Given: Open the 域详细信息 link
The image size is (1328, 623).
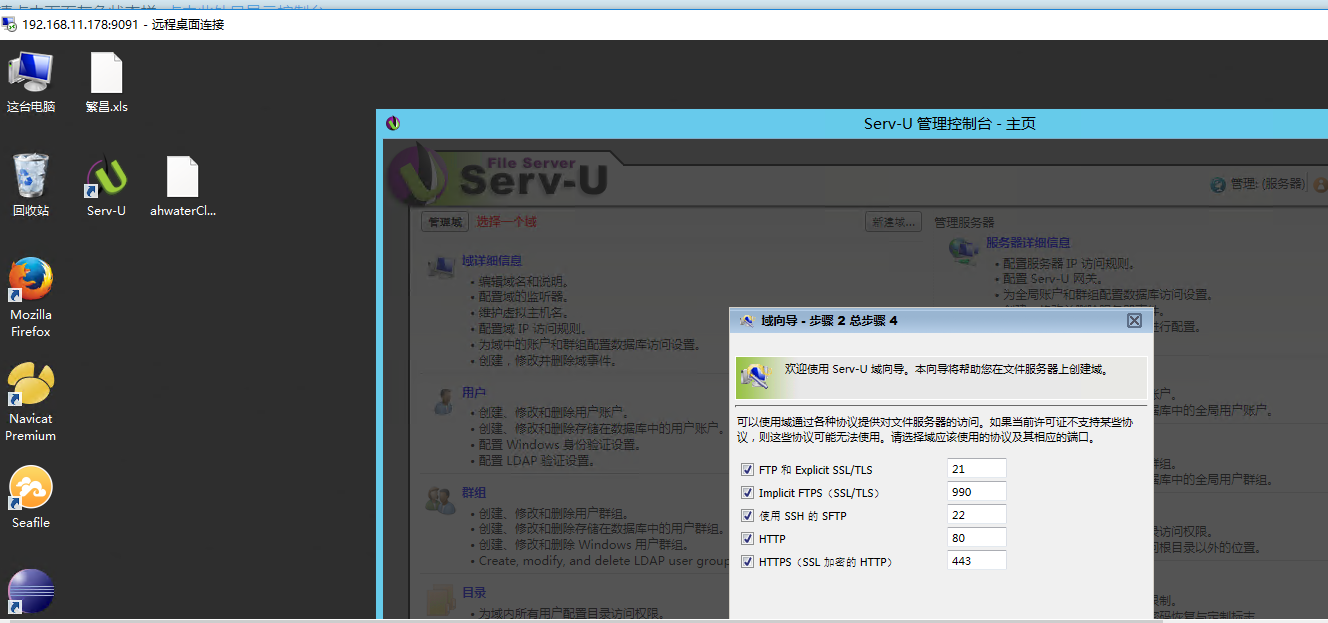Looking at the screenshot, I should 491,261.
